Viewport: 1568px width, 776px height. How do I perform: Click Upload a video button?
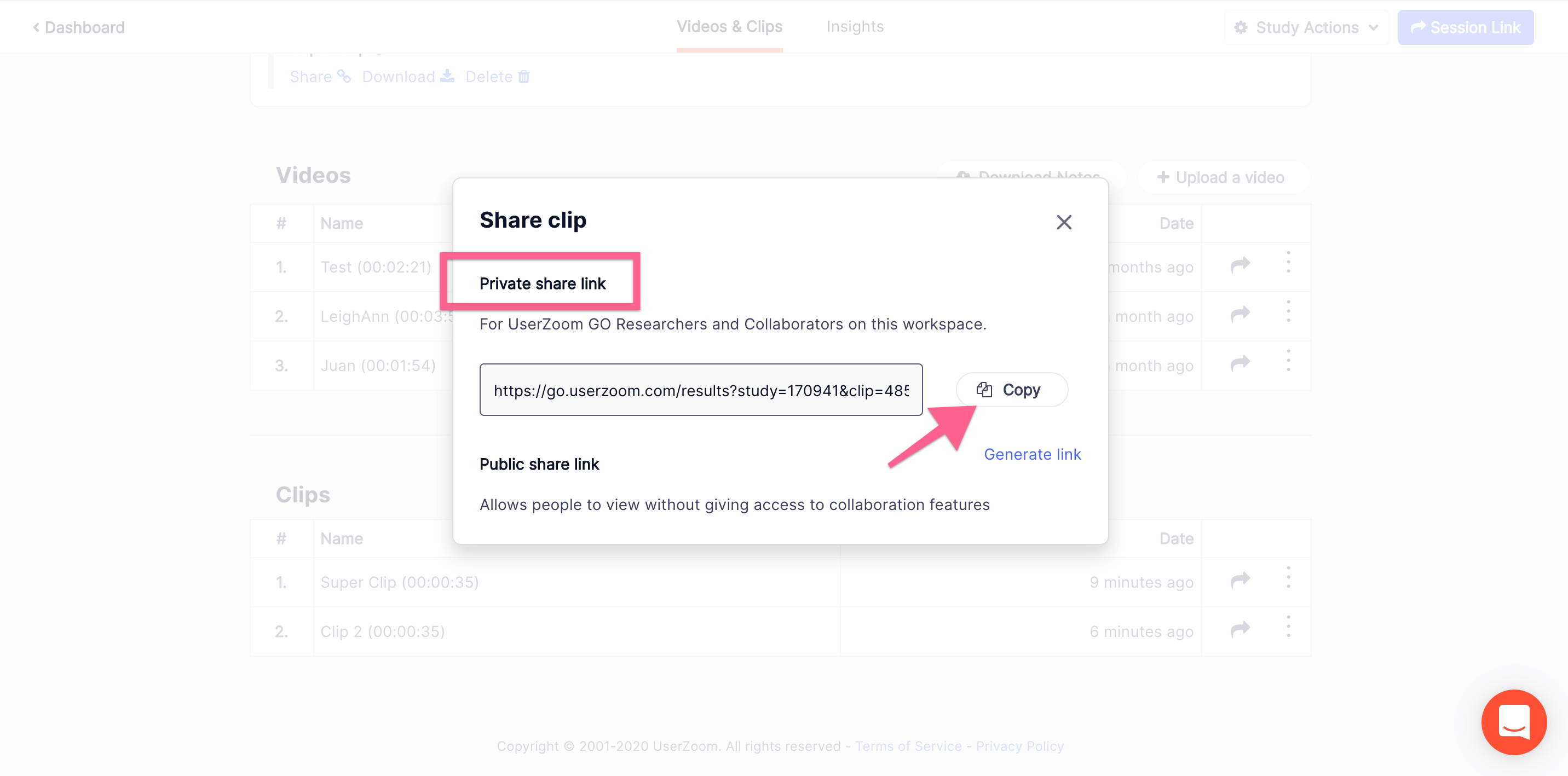pyautogui.click(x=1221, y=177)
